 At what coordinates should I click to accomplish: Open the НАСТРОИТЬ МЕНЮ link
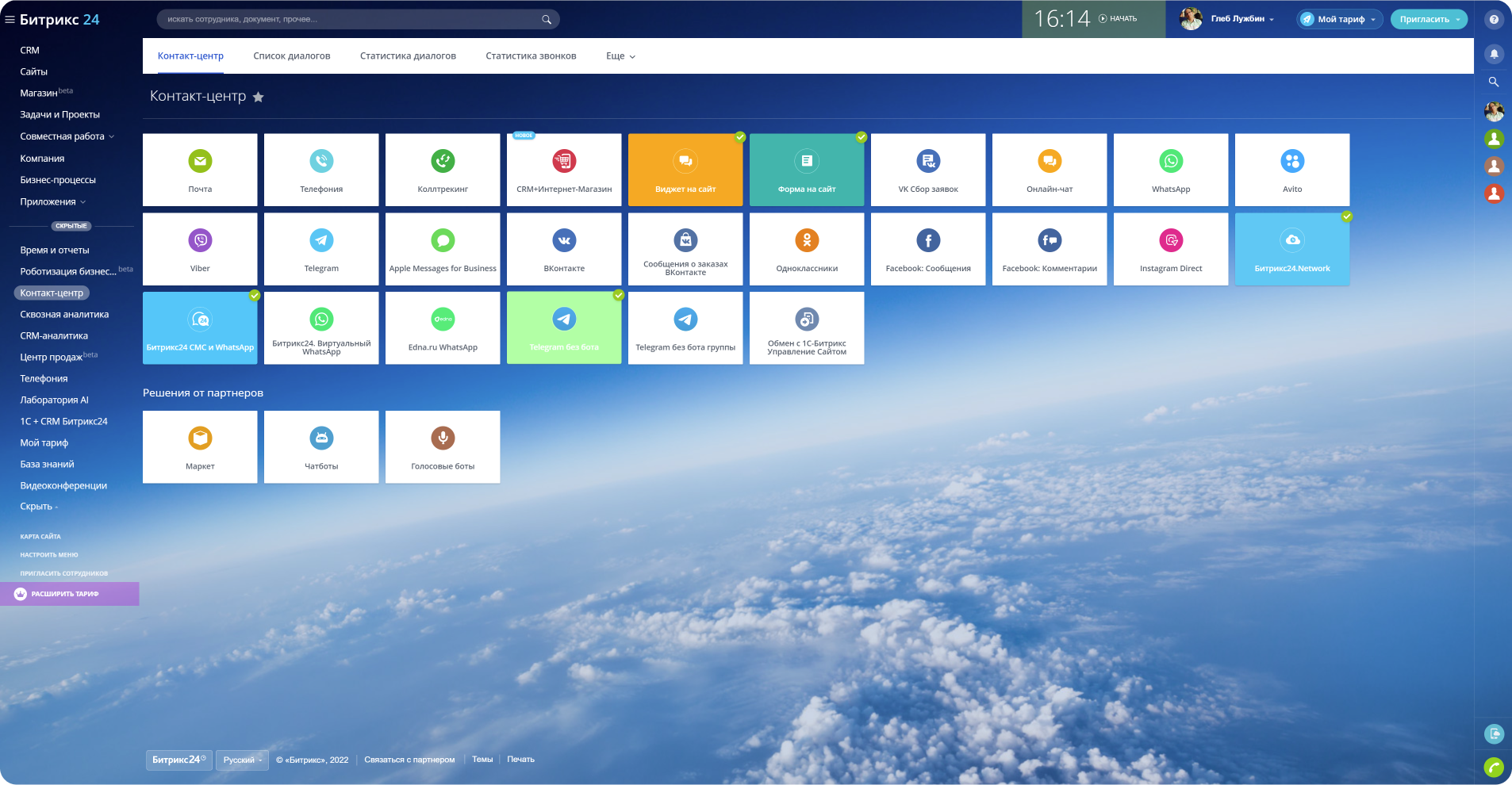[x=49, y=555]
